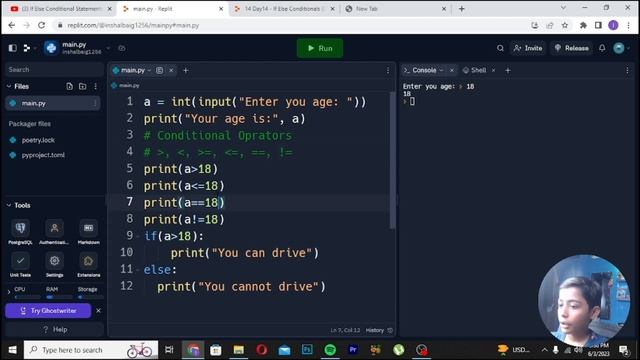Viewport: 640px width, 360px height.
Task: Click the cloud sync icon beside repl name
Action: pyautogui.click(x=122, y=48)
